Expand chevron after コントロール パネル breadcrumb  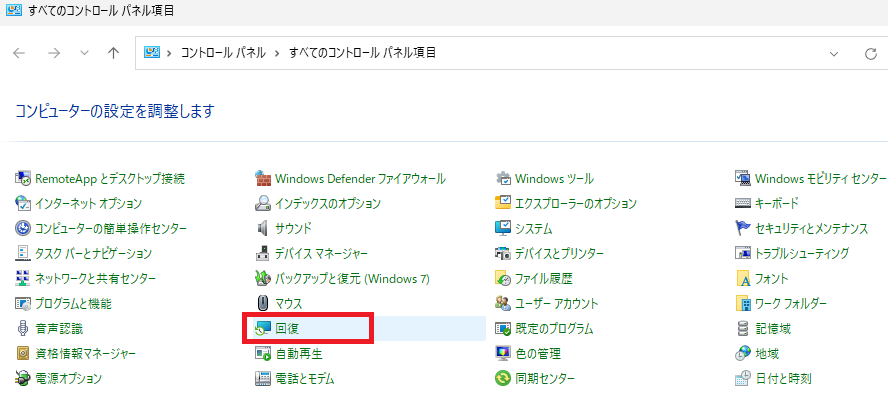click(x=278, y=54)
